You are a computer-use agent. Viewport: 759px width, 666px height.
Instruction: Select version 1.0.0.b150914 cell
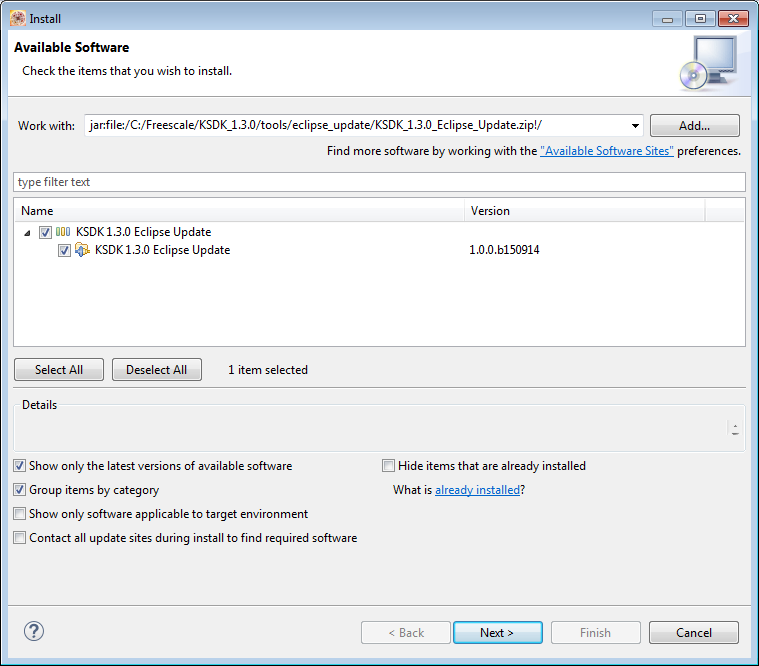pyautogui.click(x=504, y=250)
